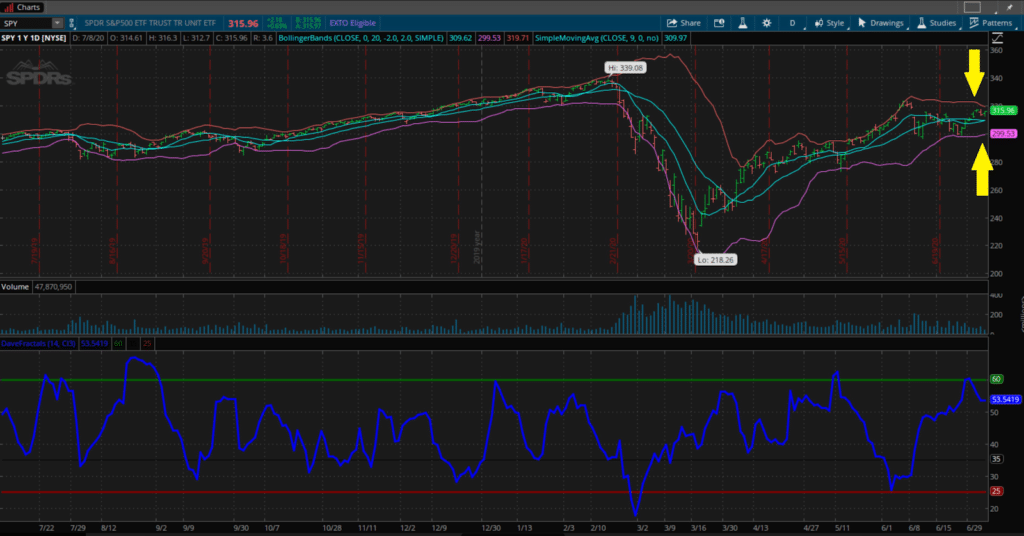Click the Charts bar-graph icon
This screenshot has height=536, width=1024.
[9, 7]
